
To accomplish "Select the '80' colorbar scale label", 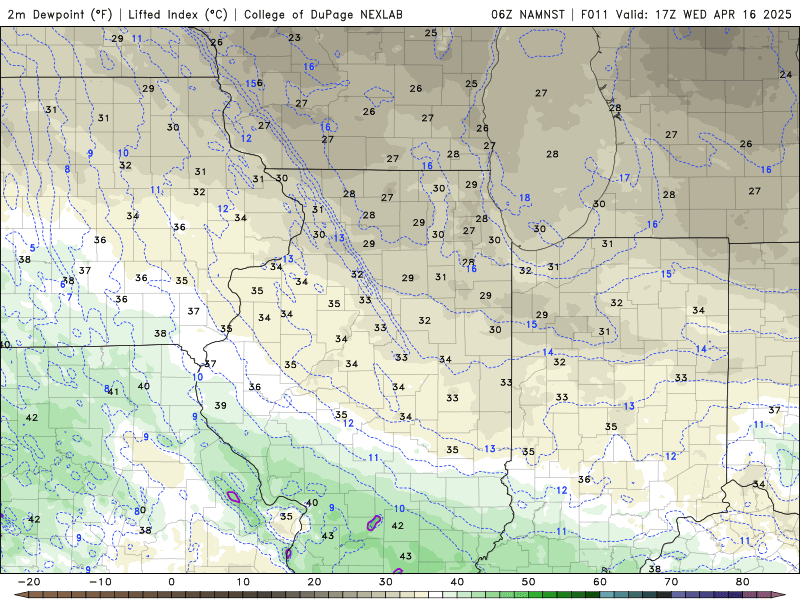I will tap(743, 582).
